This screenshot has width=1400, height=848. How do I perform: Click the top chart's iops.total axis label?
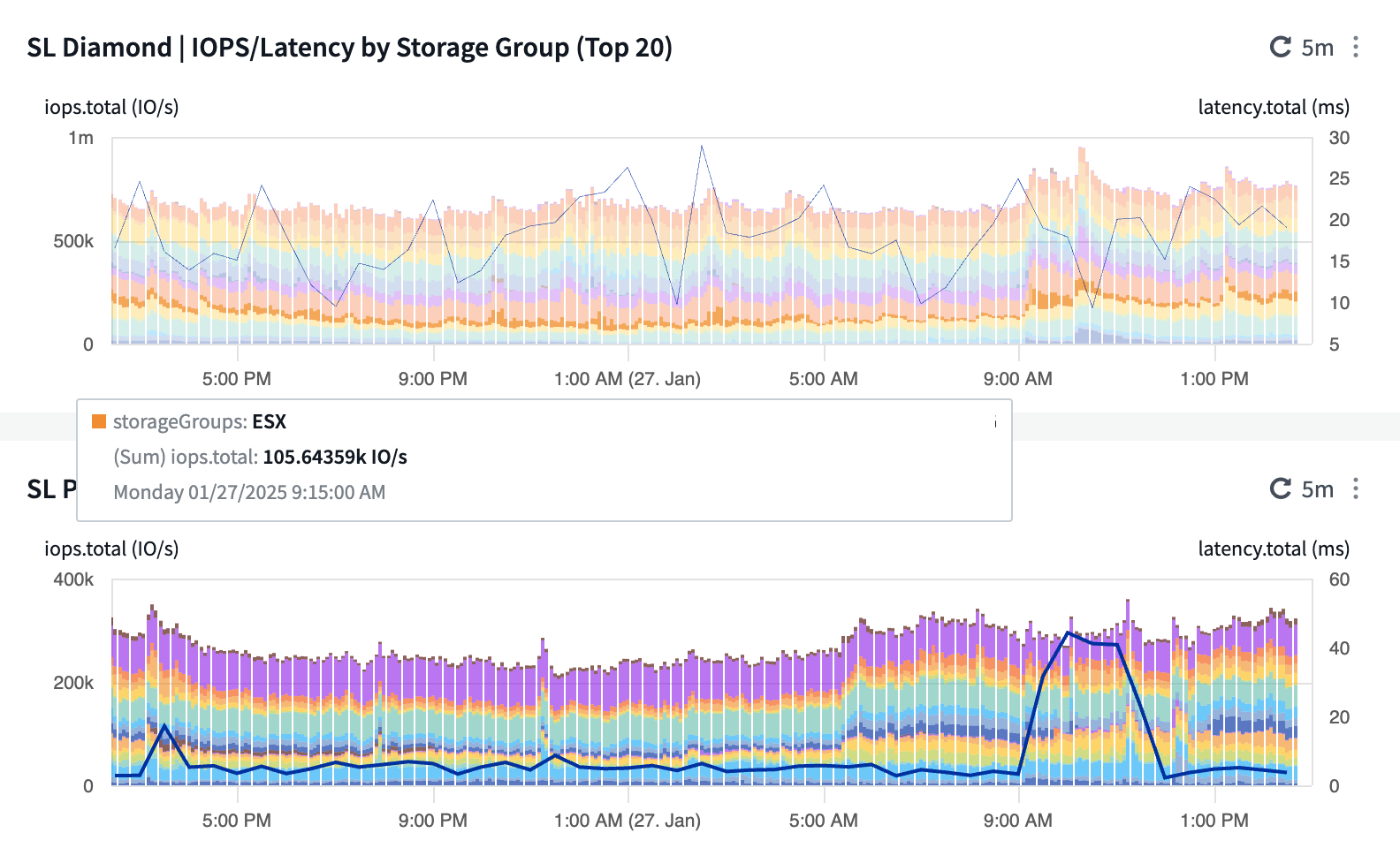tap(111, 107)
